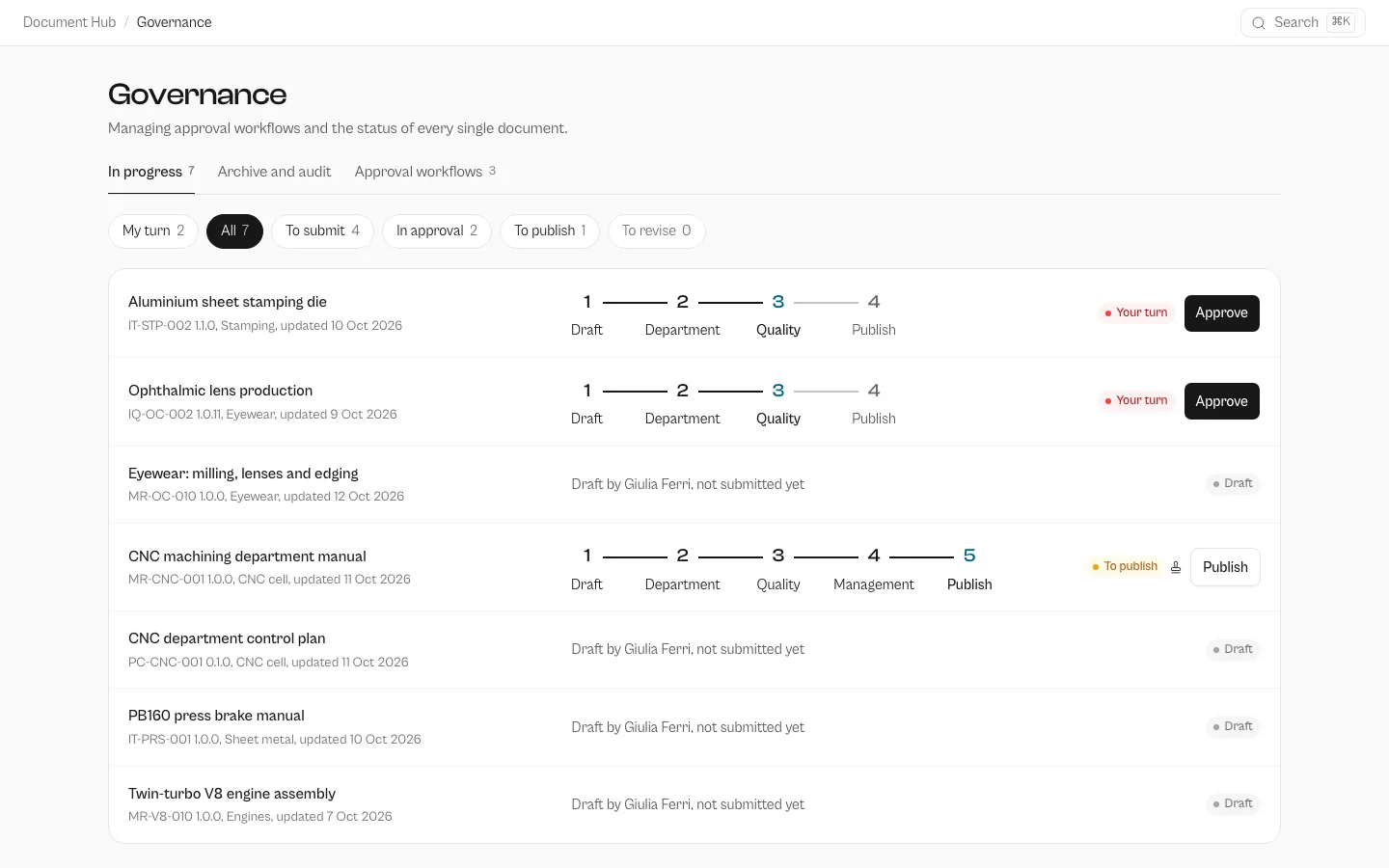Filter list by To submit
The width and height of the screenshot is (1389, 868).
tap(322, 231)
